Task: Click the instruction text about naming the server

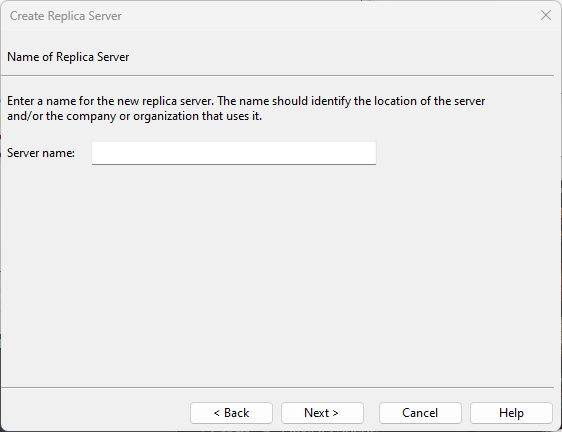Action: 246,108
